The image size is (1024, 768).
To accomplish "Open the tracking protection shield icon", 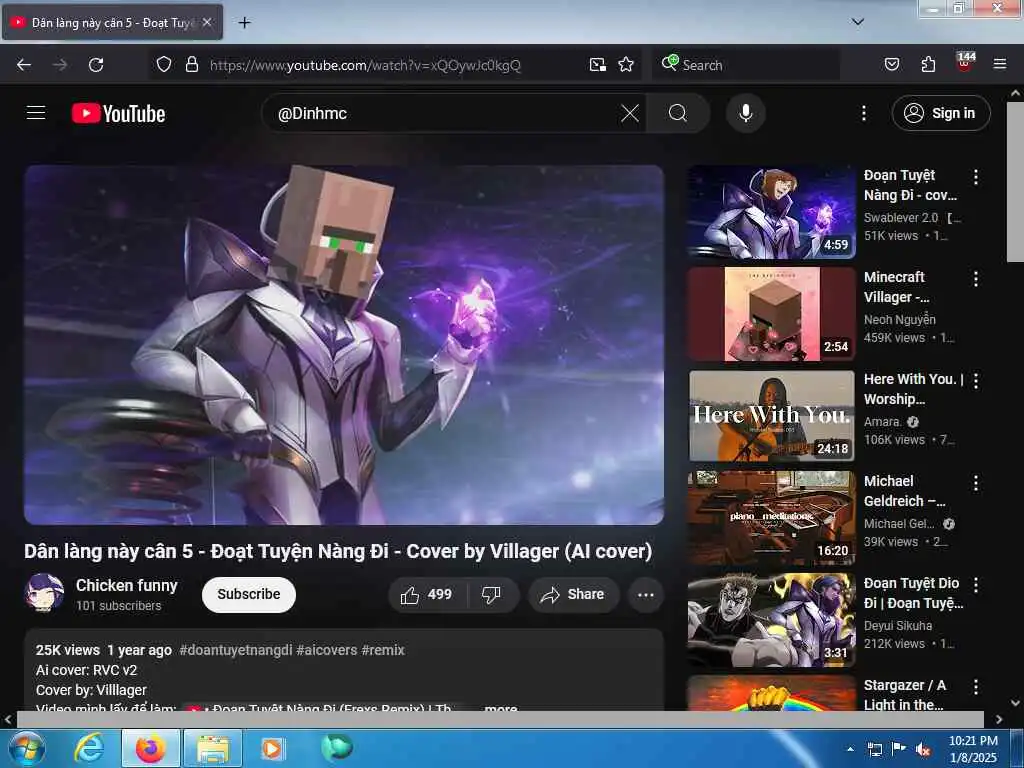I will click(164, 65).
